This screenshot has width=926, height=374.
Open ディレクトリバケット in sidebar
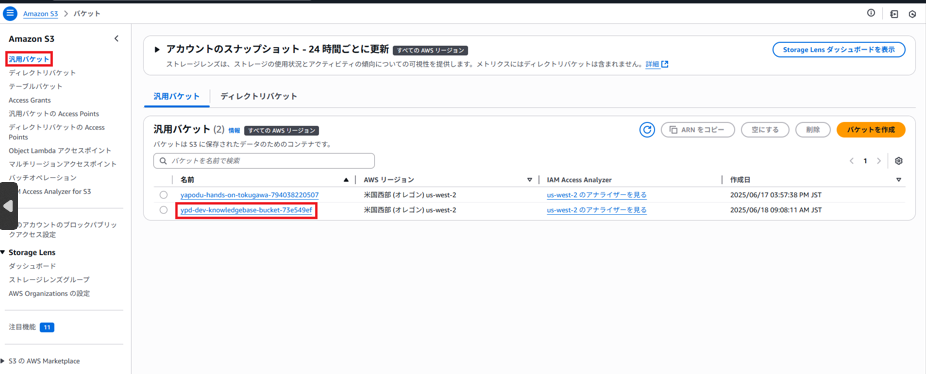(x=42, y=73)
